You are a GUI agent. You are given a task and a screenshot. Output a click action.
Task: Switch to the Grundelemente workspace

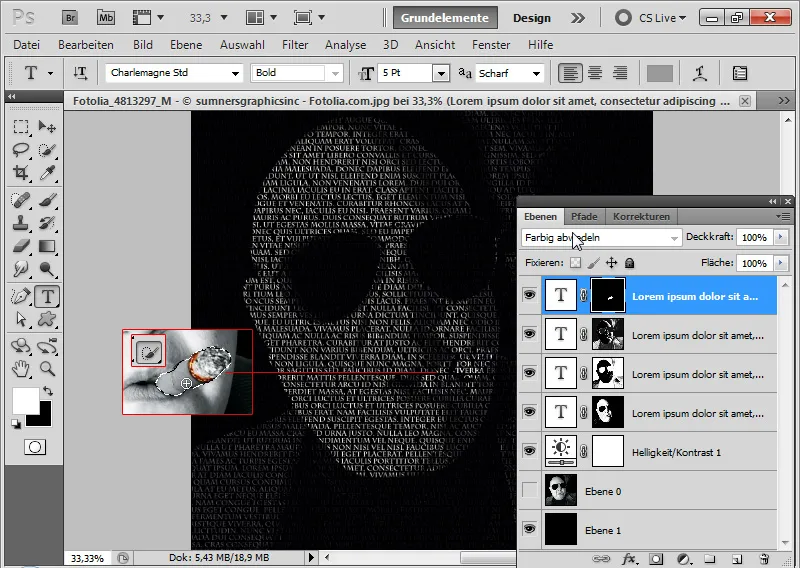pos(445,18)
